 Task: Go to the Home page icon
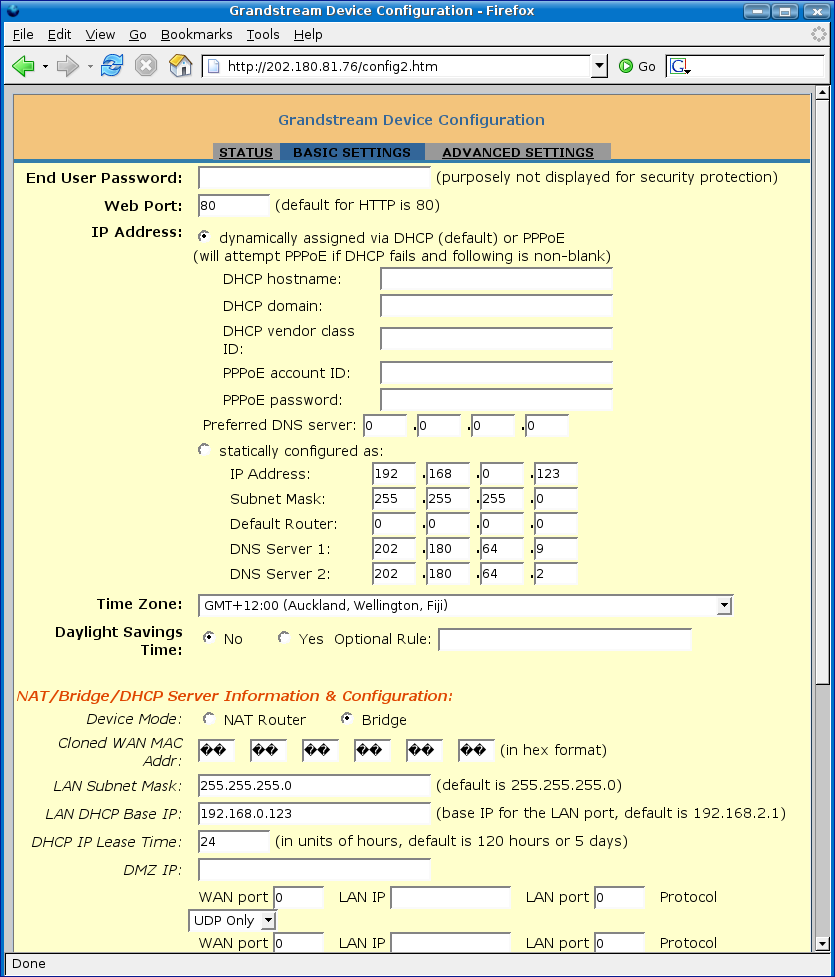[x=181, y=65]
